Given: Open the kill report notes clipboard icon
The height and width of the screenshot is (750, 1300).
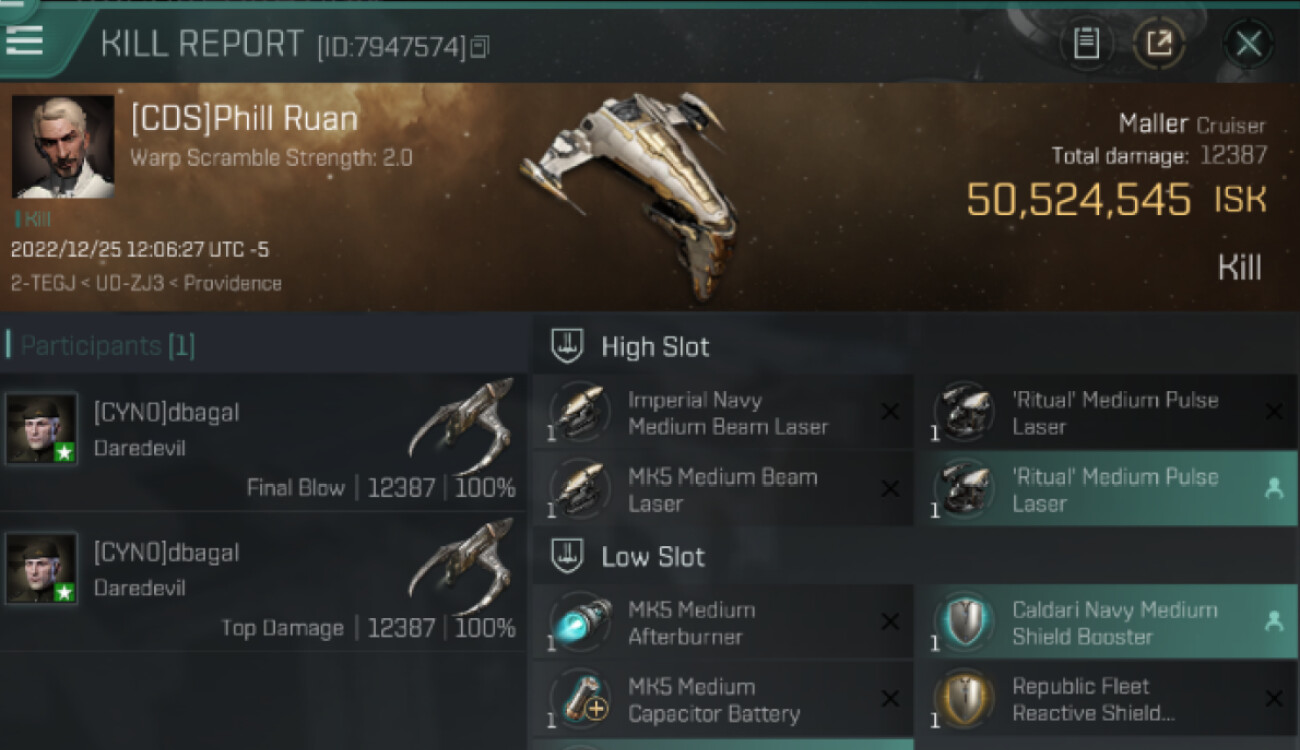Looking at the screenshot, I should [1086, 44].
